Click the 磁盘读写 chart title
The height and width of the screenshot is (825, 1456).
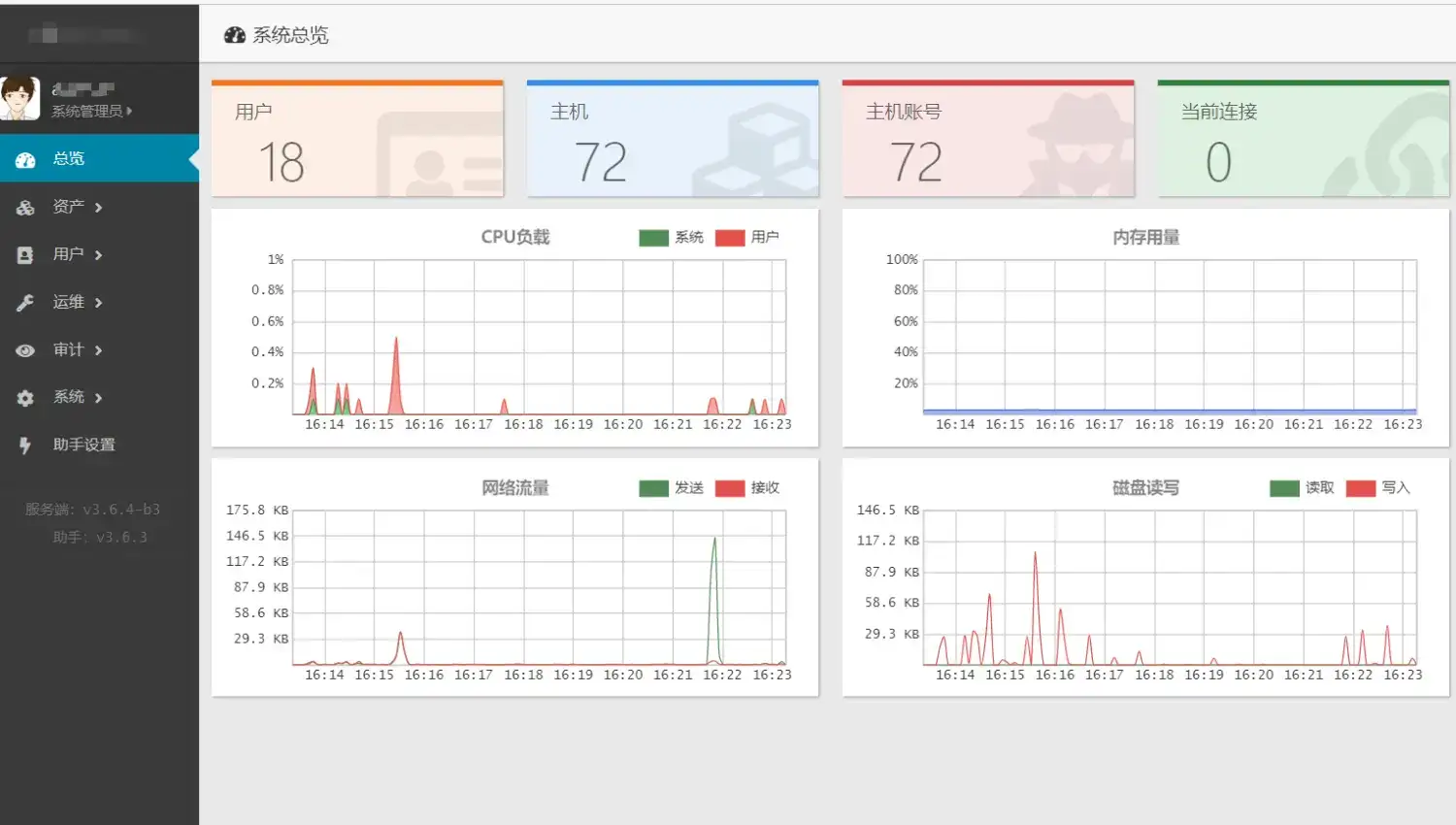coord(1146,487)
